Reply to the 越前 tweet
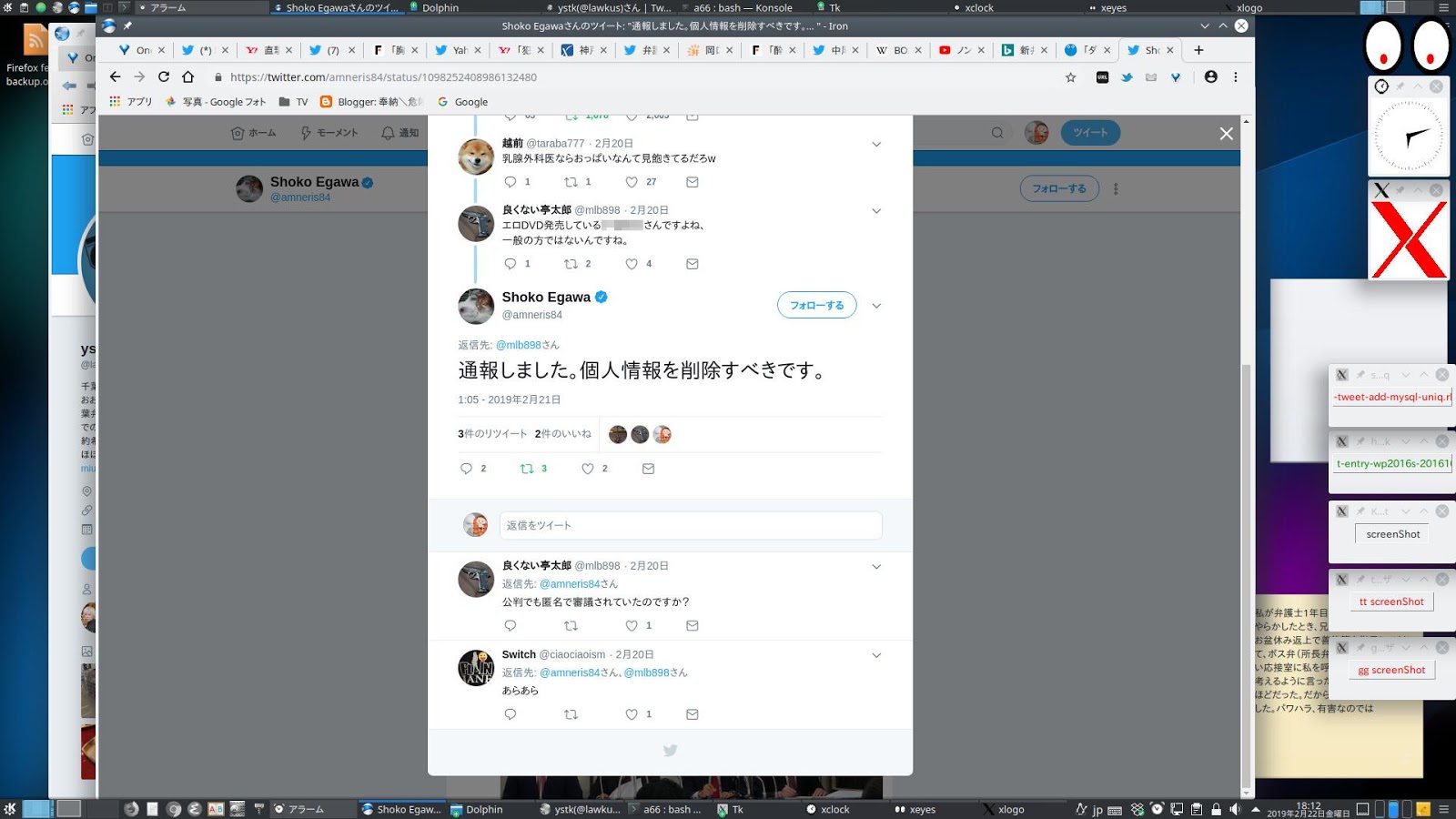The height and width of the screenshot is (819, 1456). coord(511,182)
